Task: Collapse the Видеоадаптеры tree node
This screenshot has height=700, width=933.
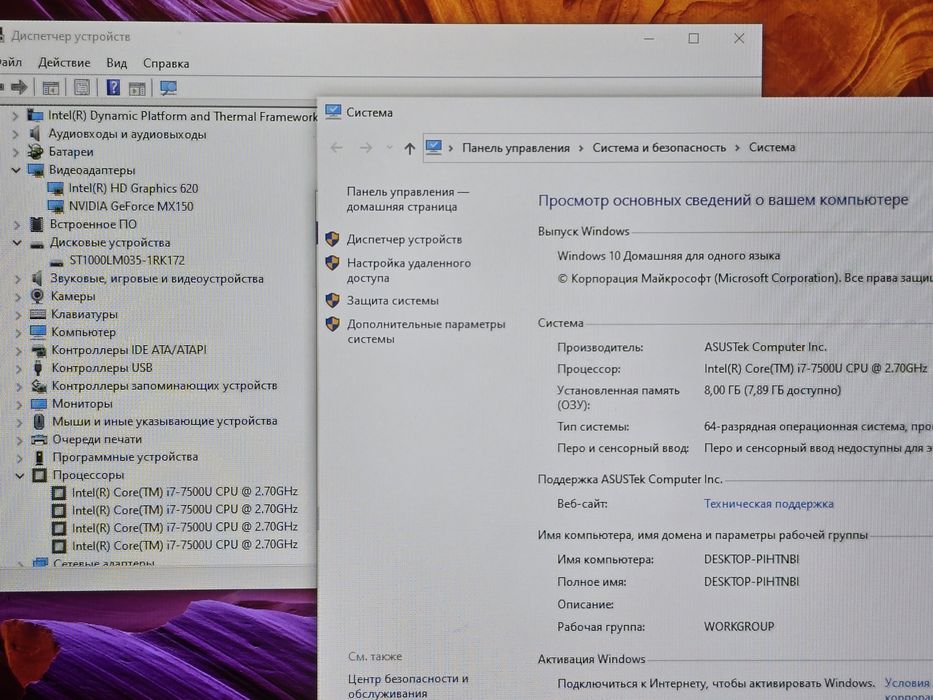Action: pyautogui.click(x=16, y=170)
